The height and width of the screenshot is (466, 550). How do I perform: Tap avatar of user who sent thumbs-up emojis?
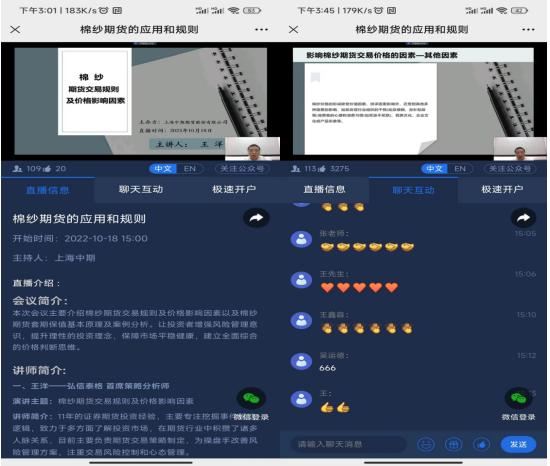click(x=301, y=399)
